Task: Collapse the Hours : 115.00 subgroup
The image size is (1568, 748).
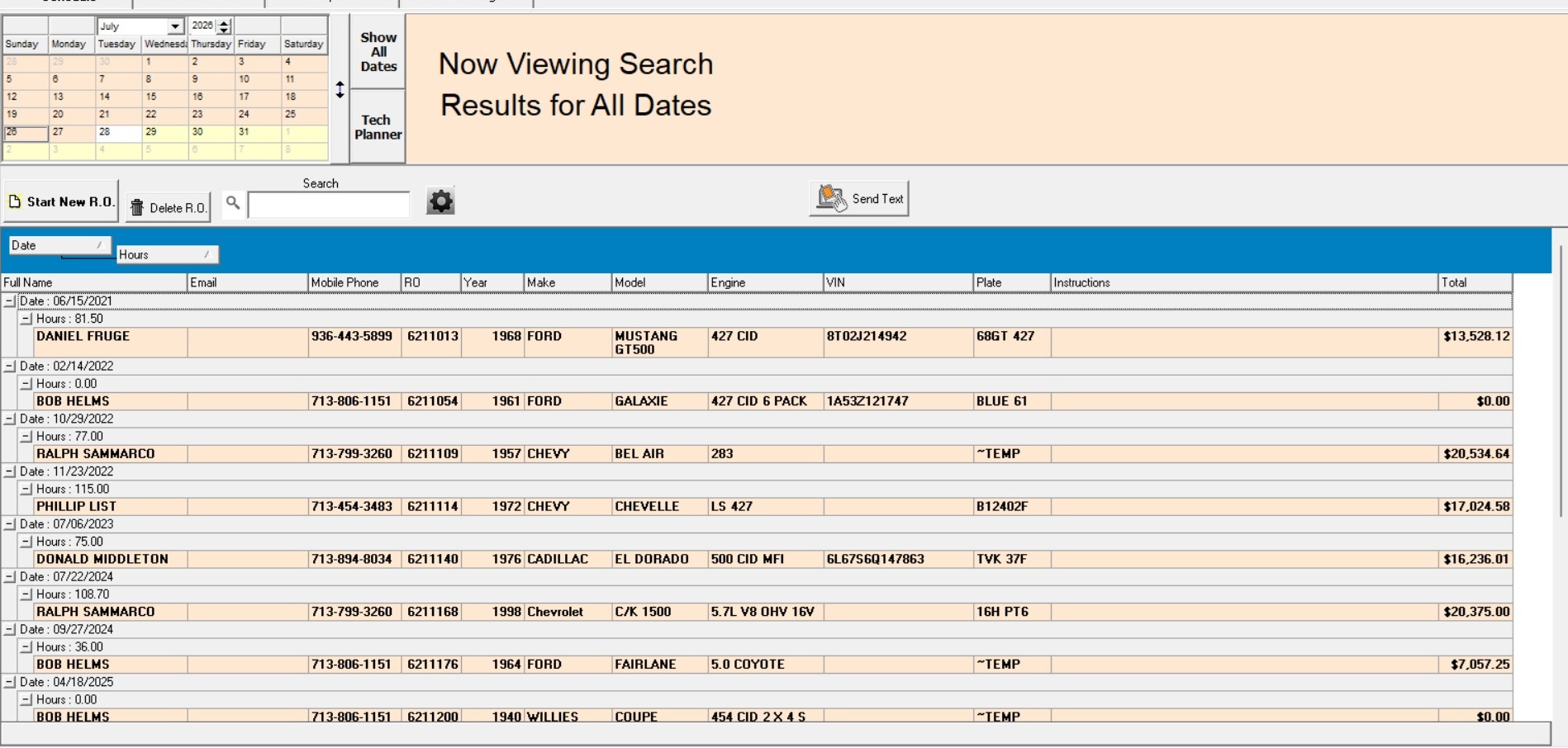Action: point(26,489)
